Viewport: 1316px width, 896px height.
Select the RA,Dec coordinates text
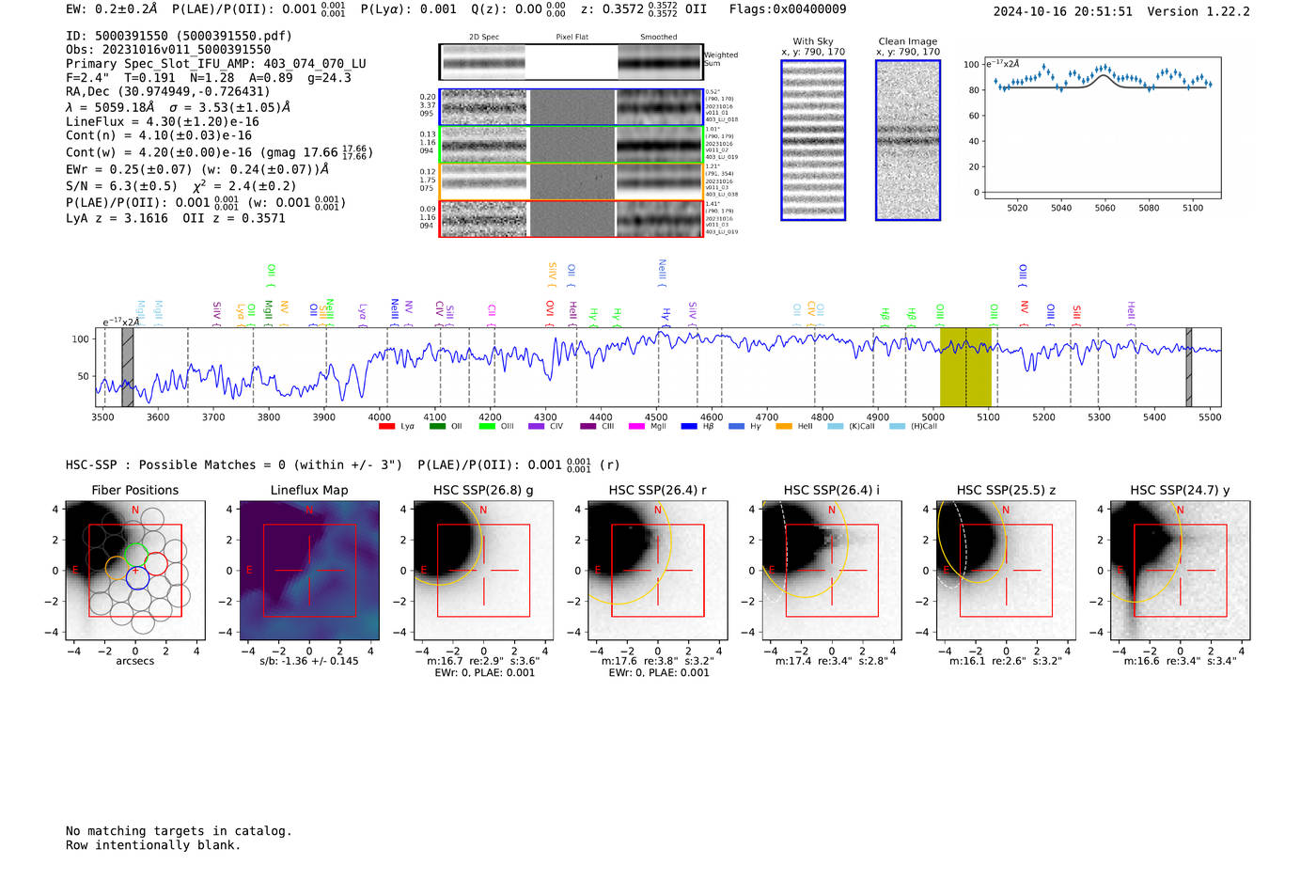coord(167,91)
